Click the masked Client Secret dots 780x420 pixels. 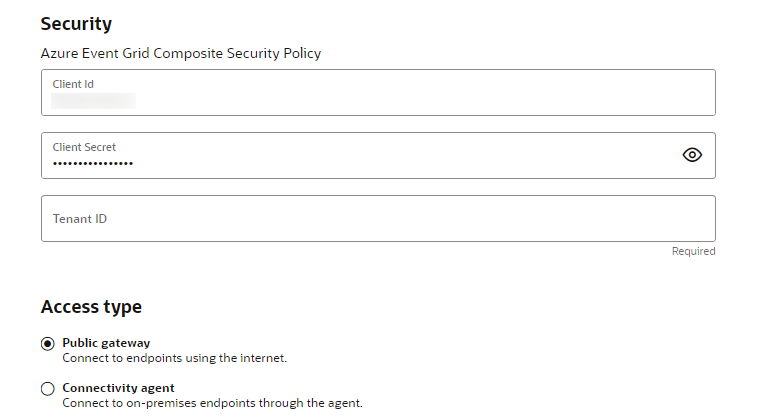pos(93,163)
